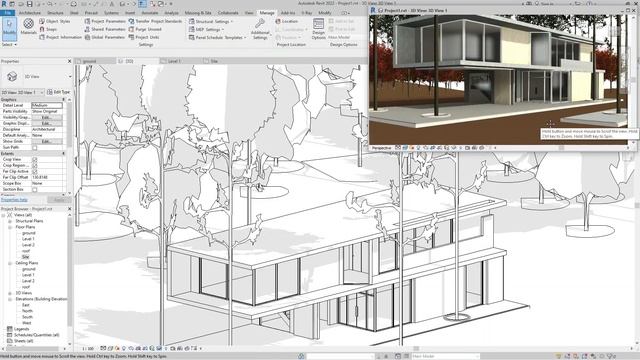This screenshot has height=360, width=640.
Task: Click view scale 1:100 in view control bar
Action: (88, 349)
